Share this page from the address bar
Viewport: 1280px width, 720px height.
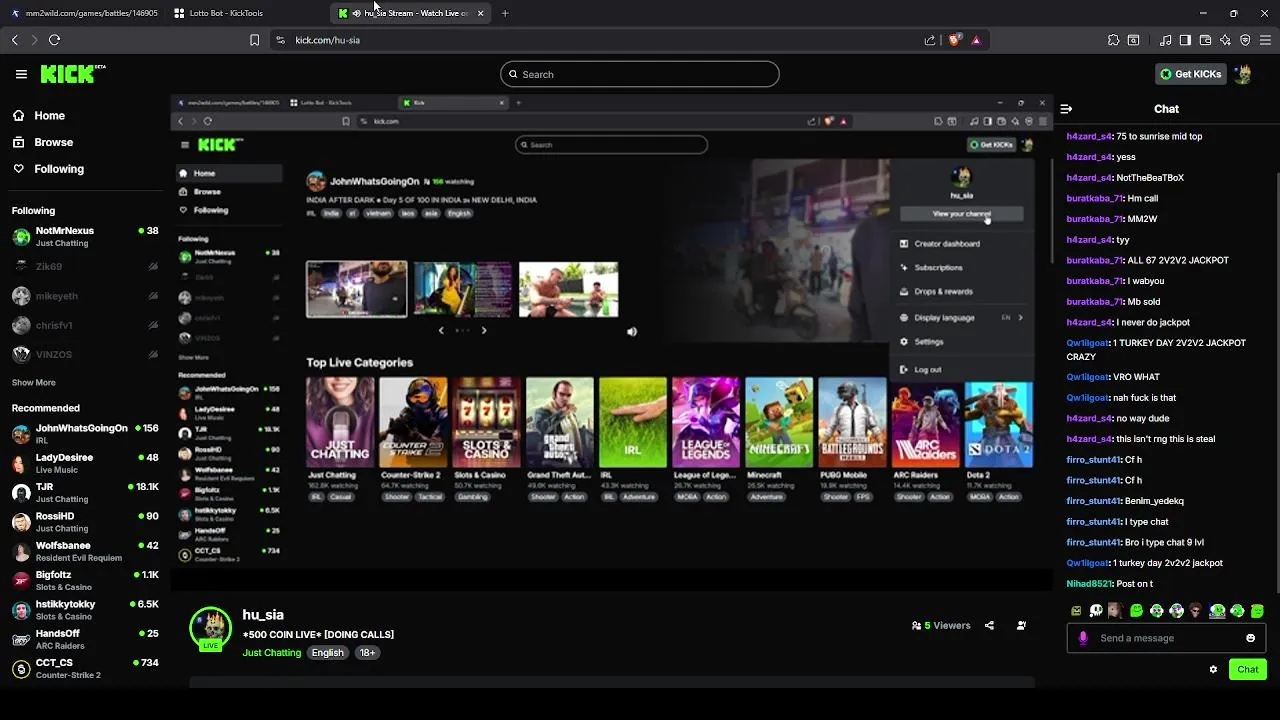pyautogui.click(x=930, y=40)
